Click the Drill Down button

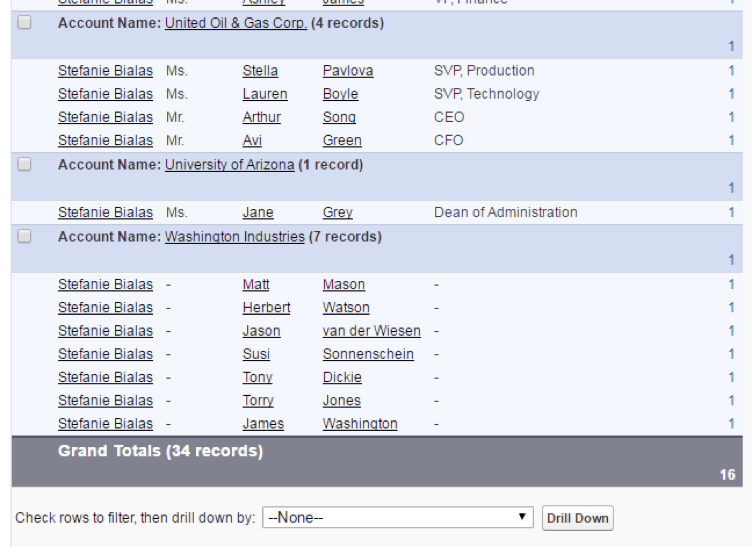(577, 518)
